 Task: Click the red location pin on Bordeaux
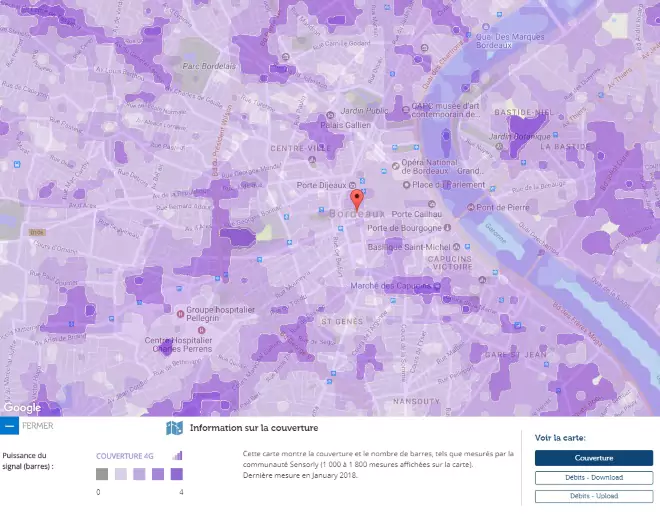coord(357,193)
